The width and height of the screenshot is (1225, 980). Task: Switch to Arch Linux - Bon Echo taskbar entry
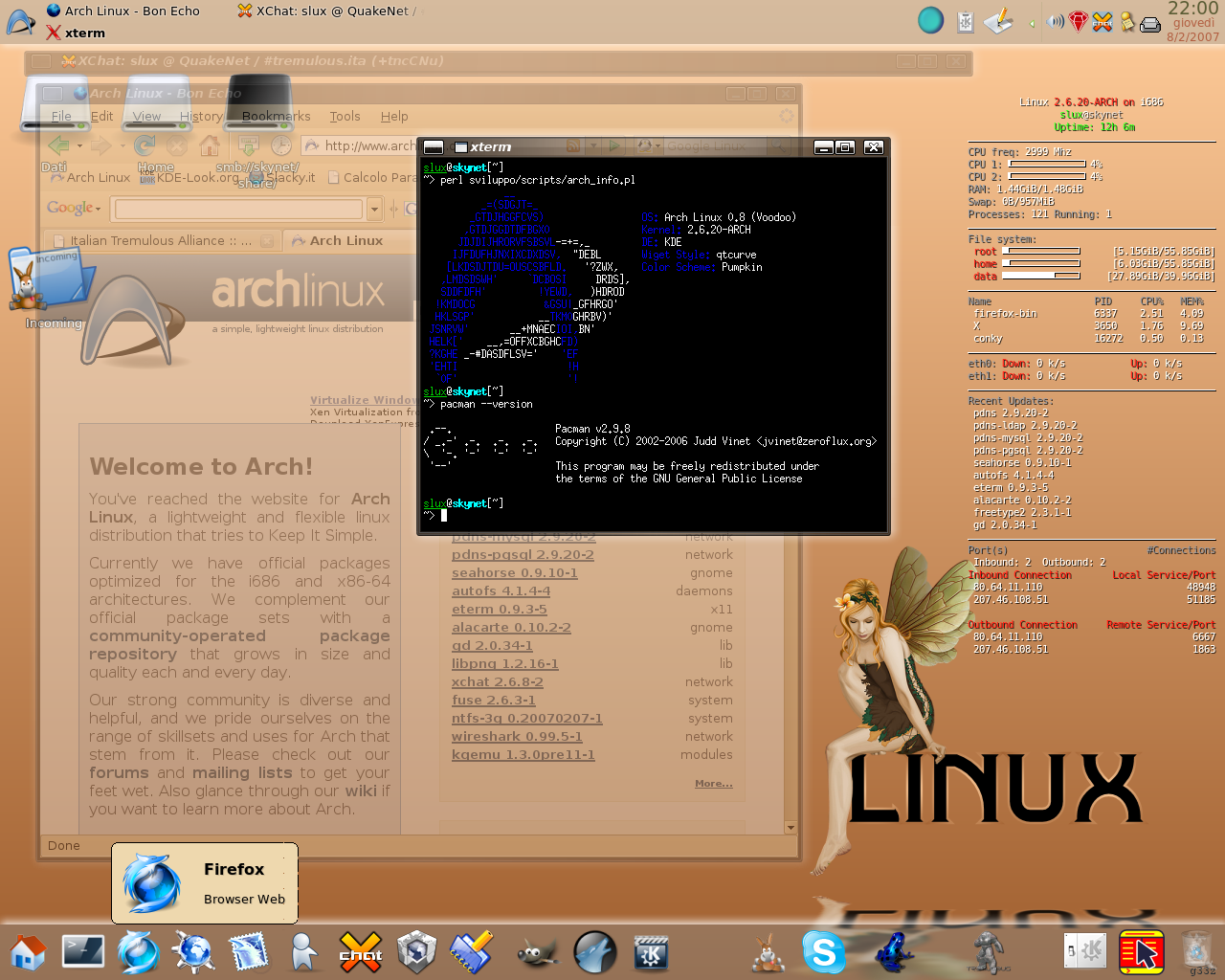[x=124, y=11]
